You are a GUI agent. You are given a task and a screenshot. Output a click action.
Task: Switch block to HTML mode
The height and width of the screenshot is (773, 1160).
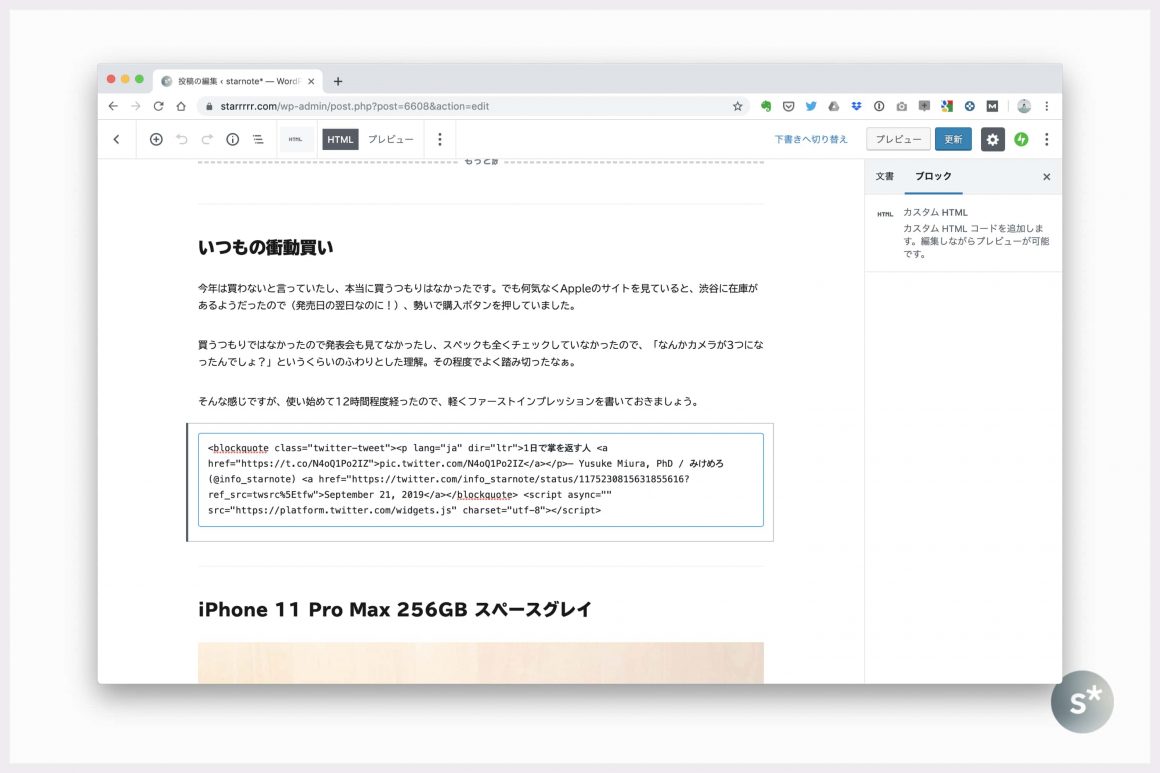click(340, 140)
